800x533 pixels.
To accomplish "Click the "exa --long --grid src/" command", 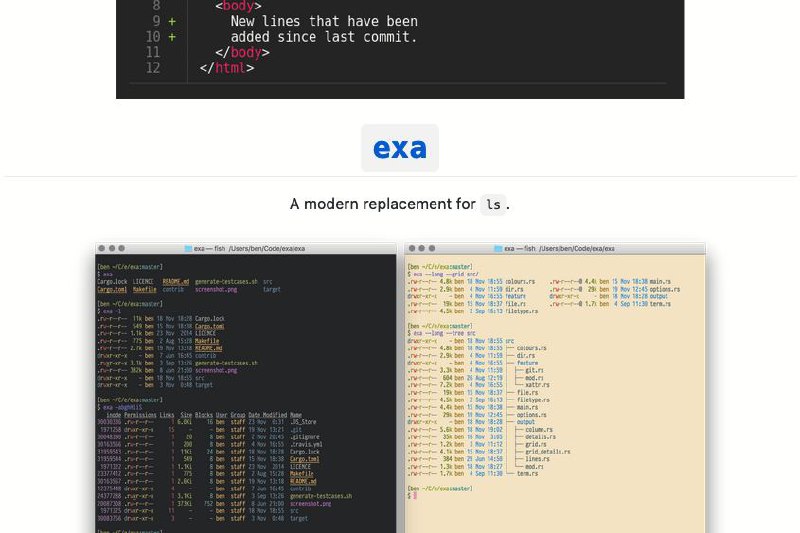I will [x=445, y=274].
